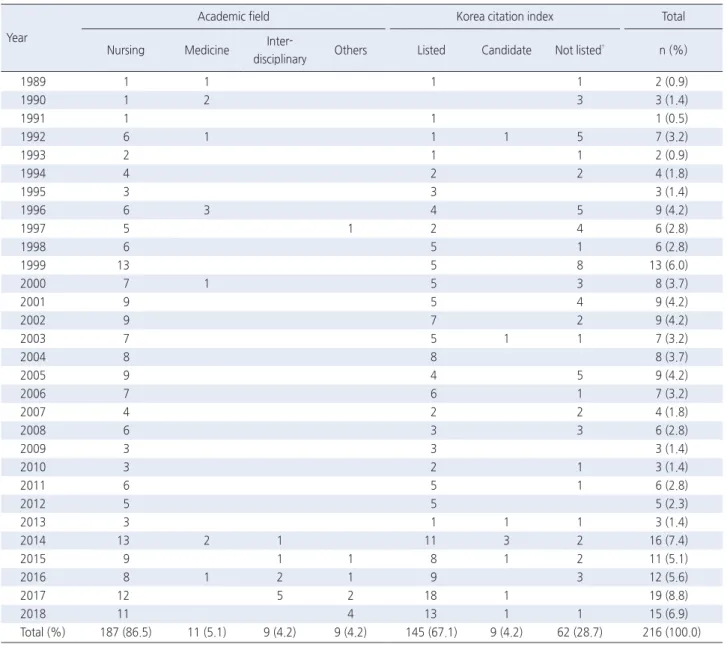
Task: Click the year cell '2007'
Action: 33,412
